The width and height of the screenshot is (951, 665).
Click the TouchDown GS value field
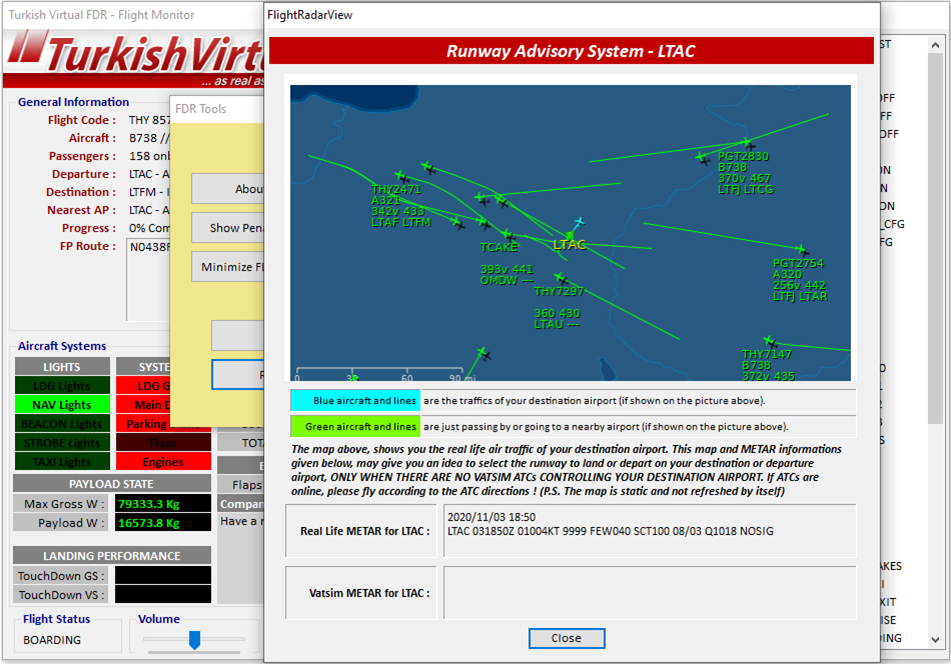click(163, 576)
